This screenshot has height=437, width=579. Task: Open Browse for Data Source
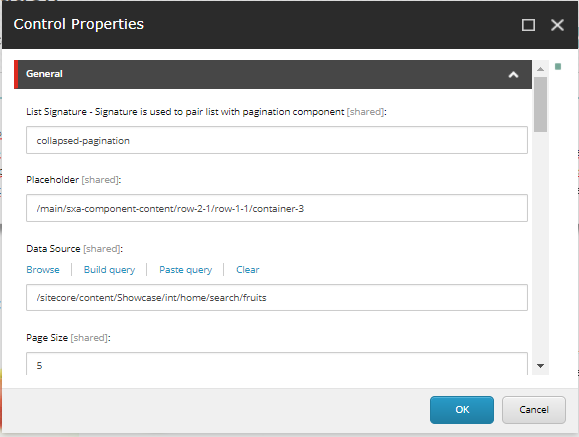[43, 270]
